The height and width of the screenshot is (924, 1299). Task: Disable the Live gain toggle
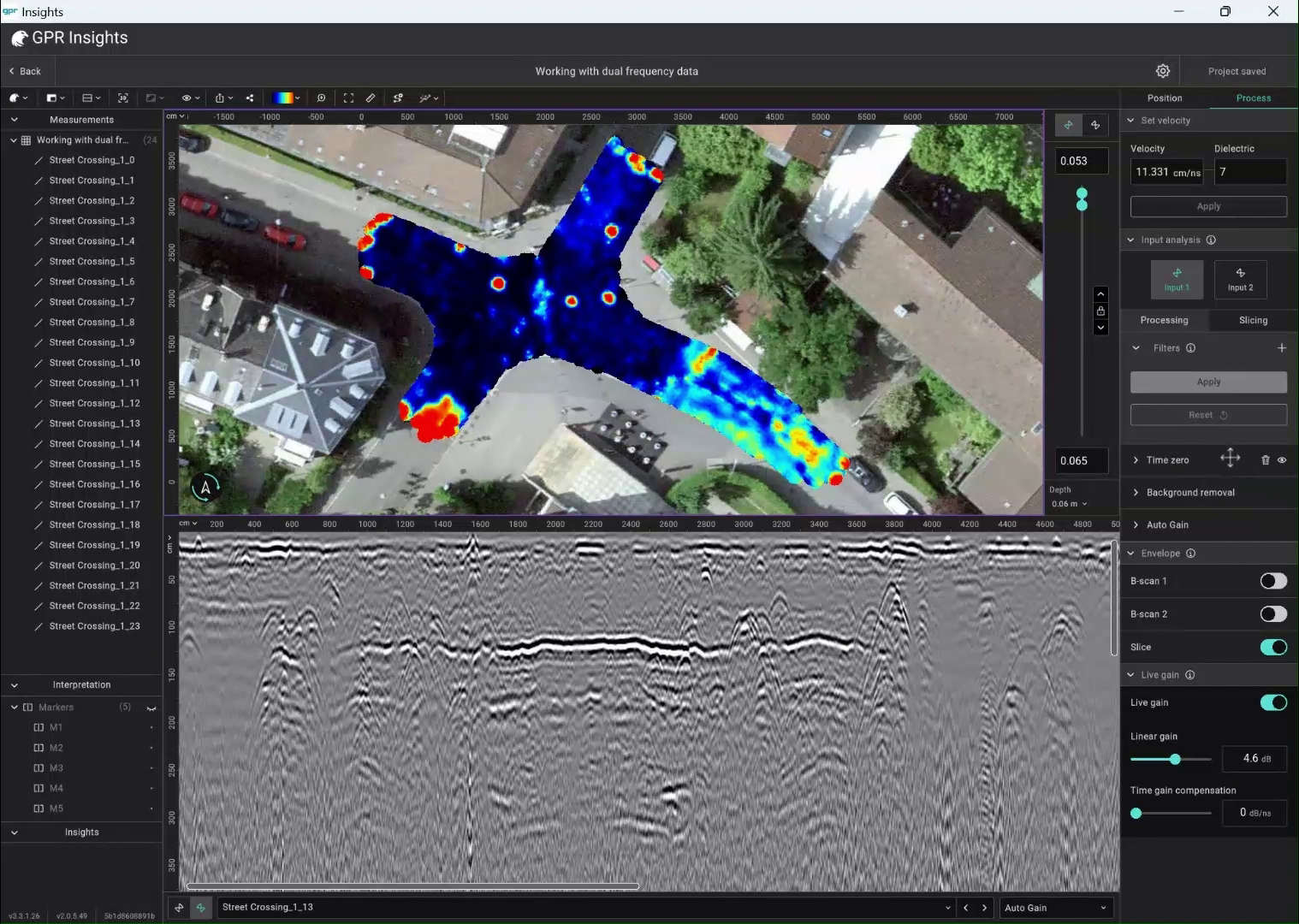[1273, 702]
